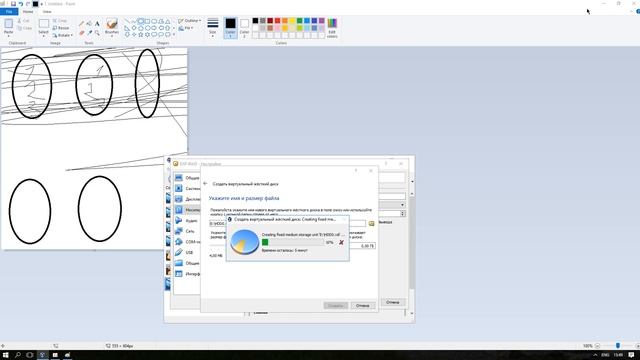The image size is (640, 360).
Task: Go back with the wizard arrow
Action: [x=205, y=184]
